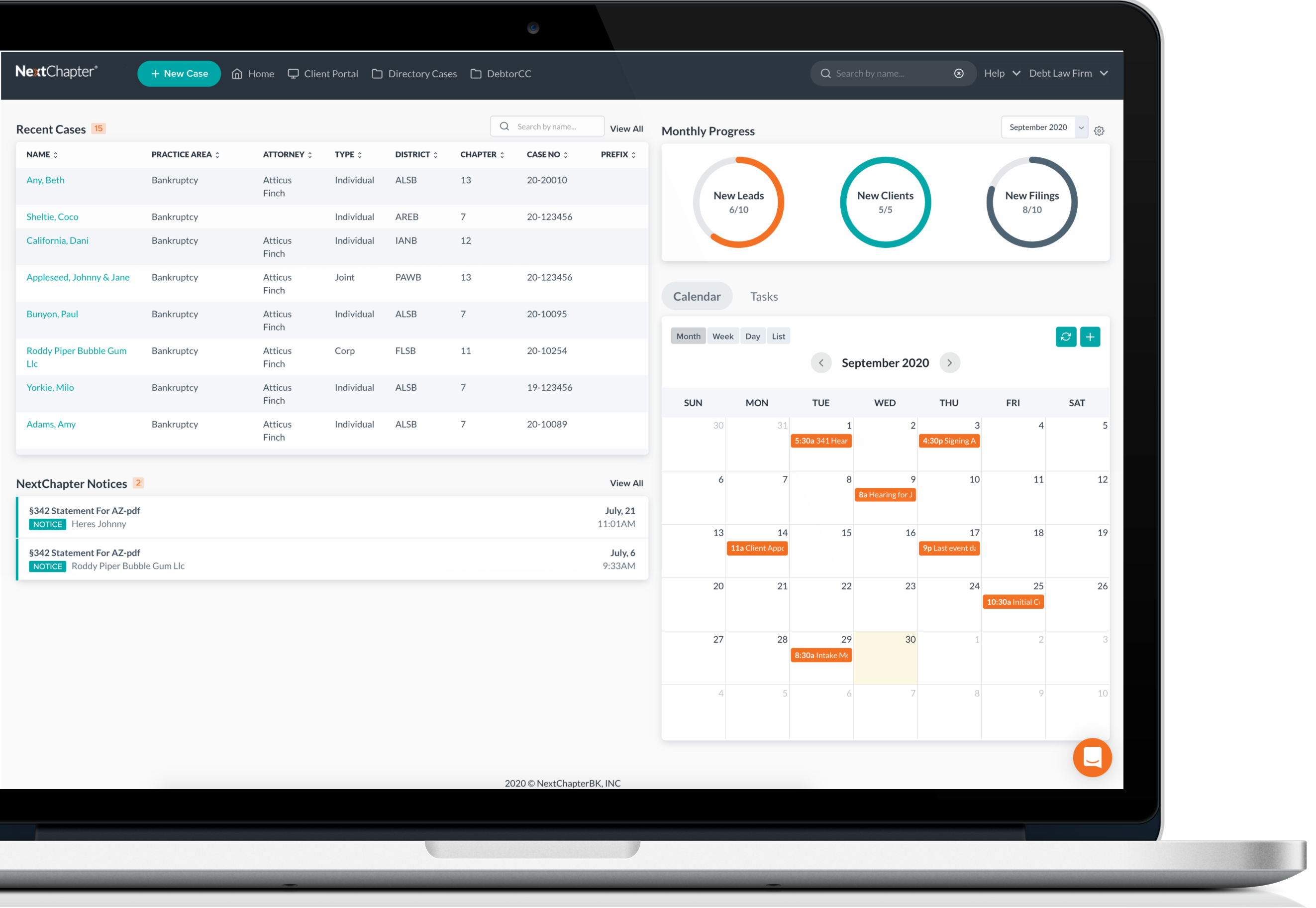This screenshot has height=908, width=1316.
Task: Open the Debt Law Firm account dropdown
Action: tap(1068, 73)
